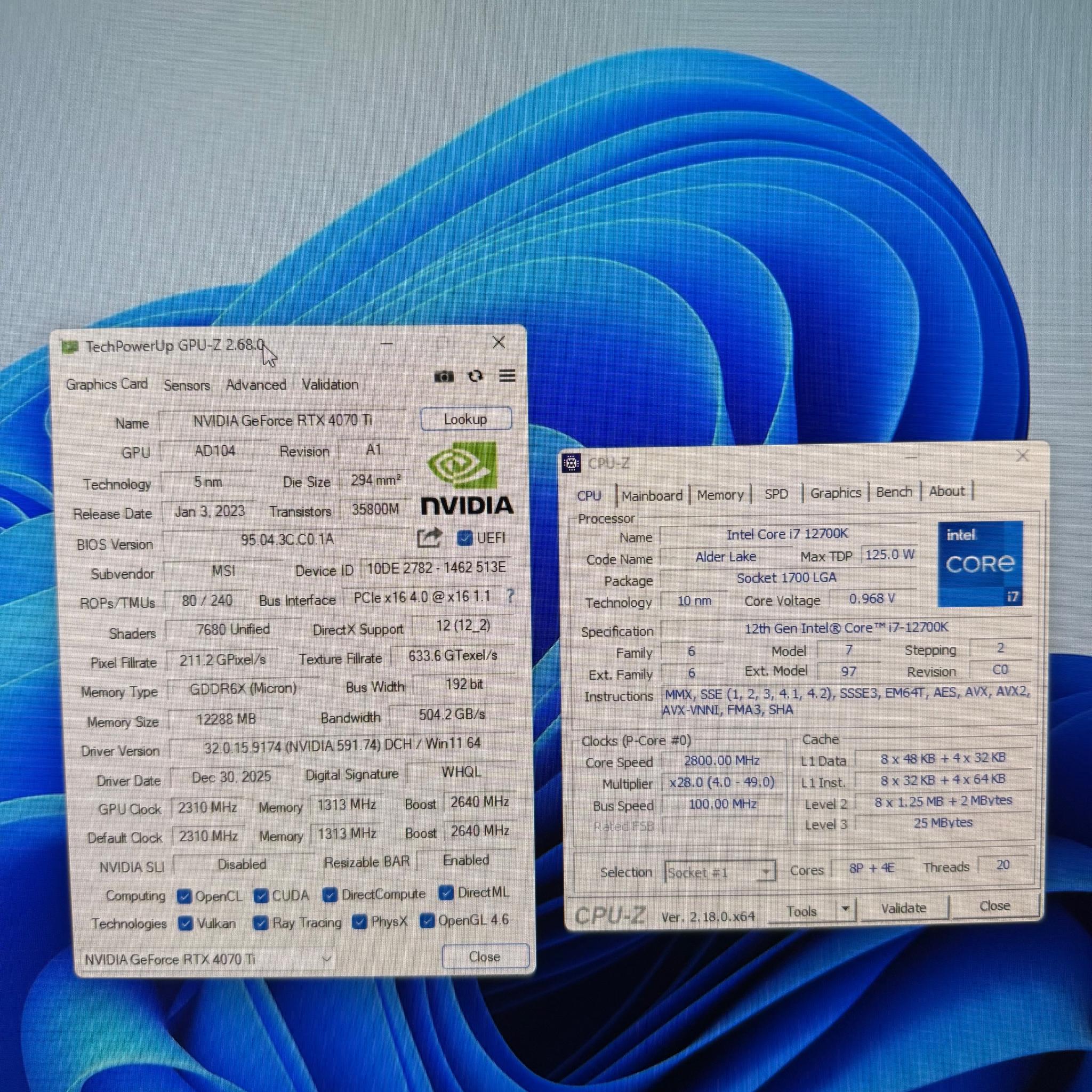Image resolution: width=1092 pixels, height=1092 pixels.
Task: Click the Core Voltage value 0.968 V
Action: 872,599
